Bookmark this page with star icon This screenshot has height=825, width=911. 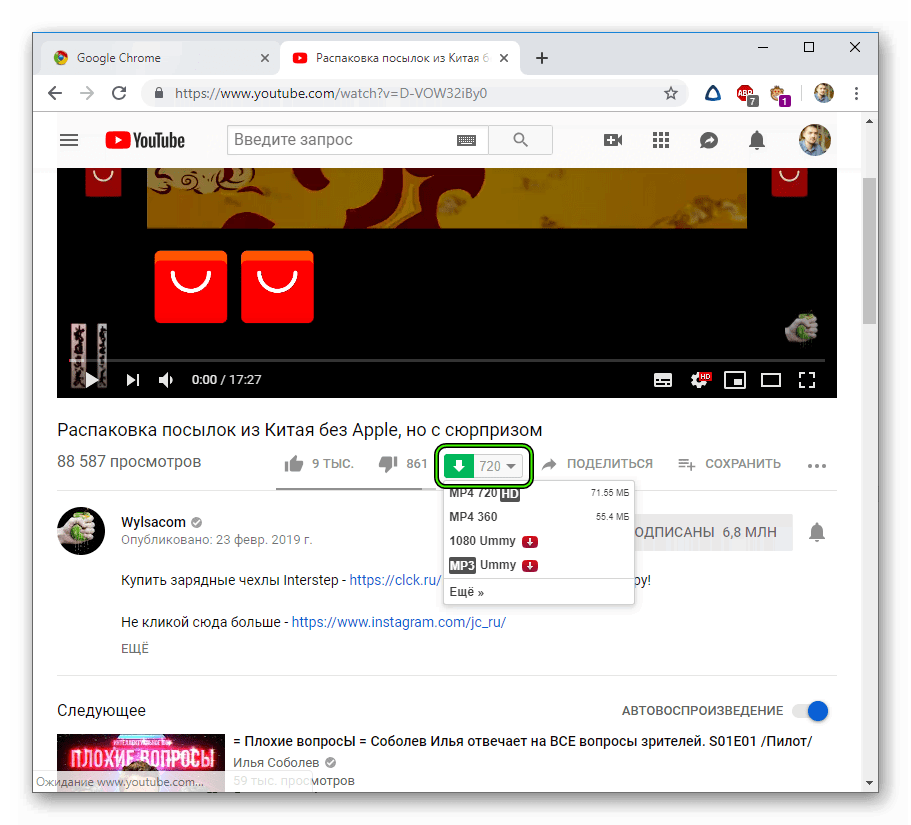click(671, 93)
